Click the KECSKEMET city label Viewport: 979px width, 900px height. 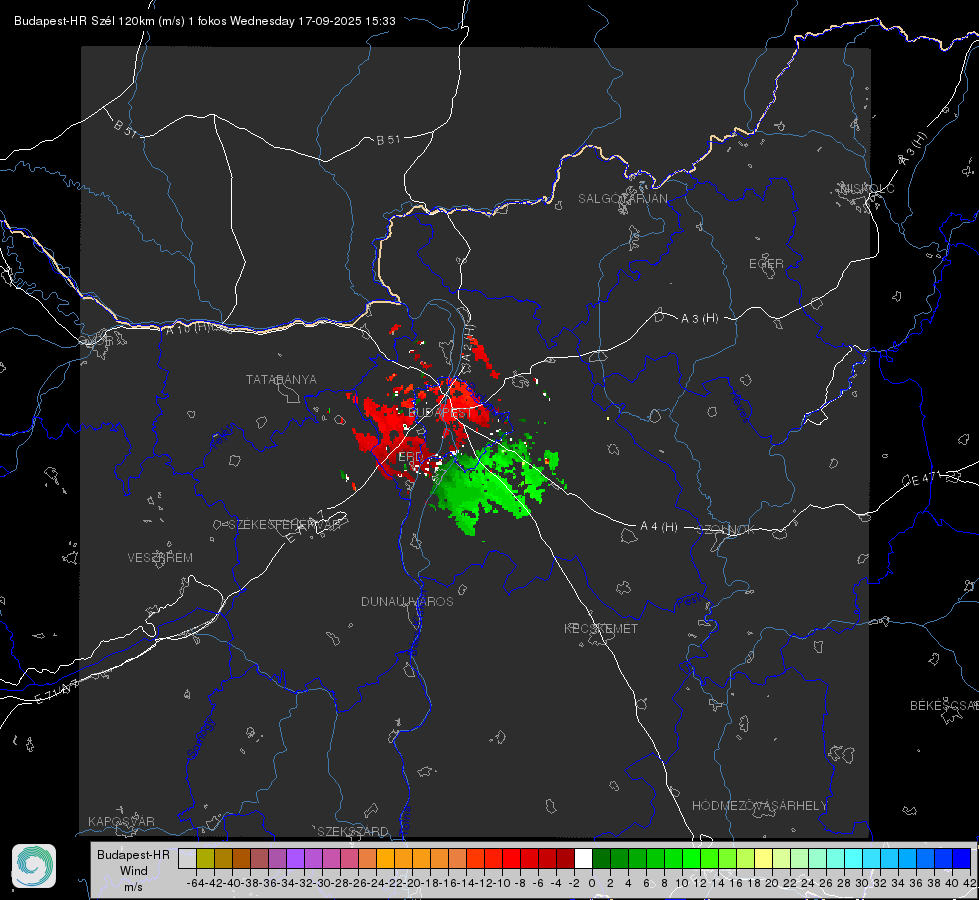click(601, 628)
